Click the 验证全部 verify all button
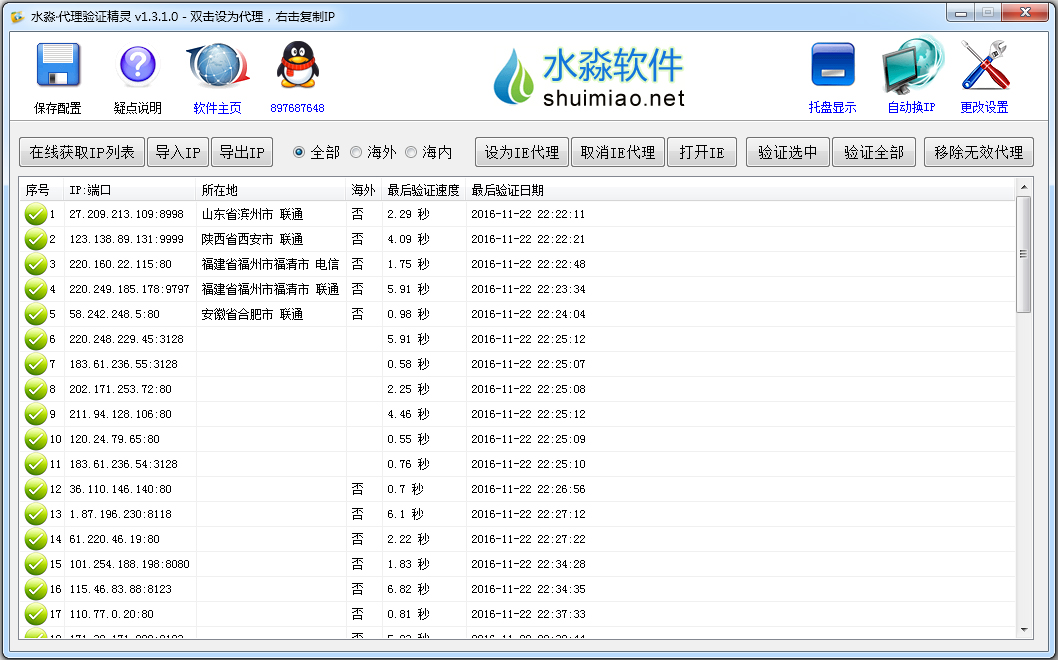Image resolution: width=1058 pixels, height=660 pixels. click(874, 152)
